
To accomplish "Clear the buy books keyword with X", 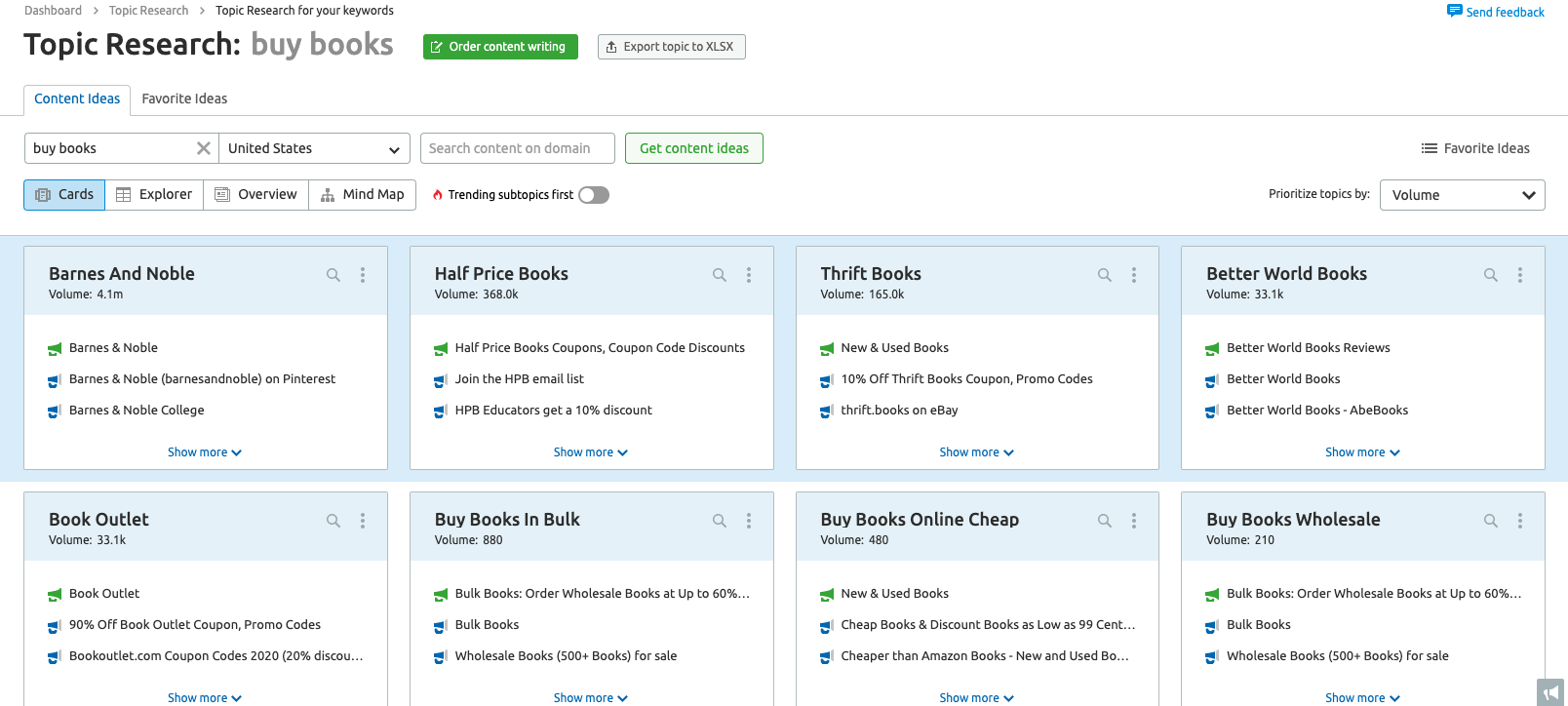I will 204,148.
